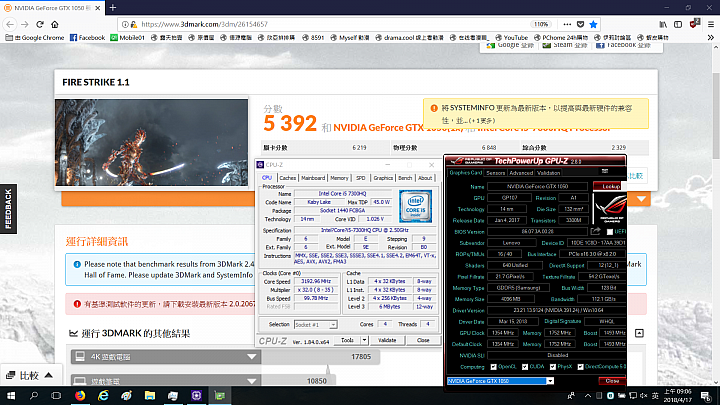Open GPU-Z Validation tab
This screenshot has height=405, width=720.
[x=548, y=173]
